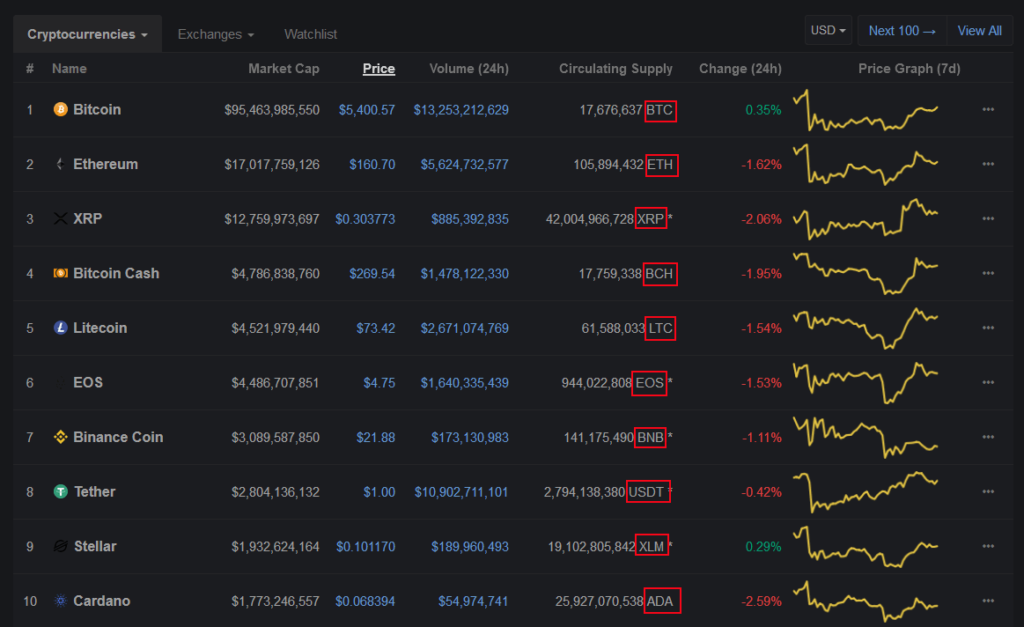Open the Watchlist
1024x627 pixels.
(310, 33)
